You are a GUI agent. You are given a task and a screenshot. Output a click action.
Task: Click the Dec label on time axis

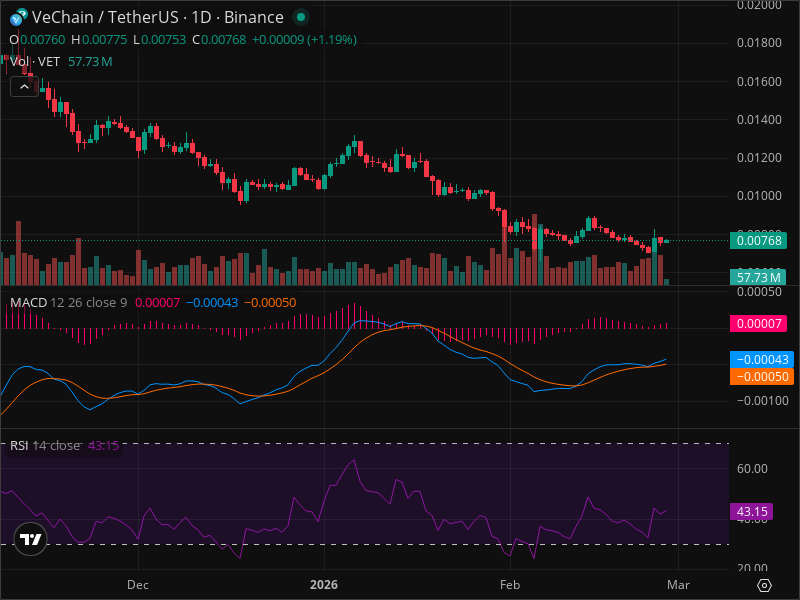click(138, 585)
